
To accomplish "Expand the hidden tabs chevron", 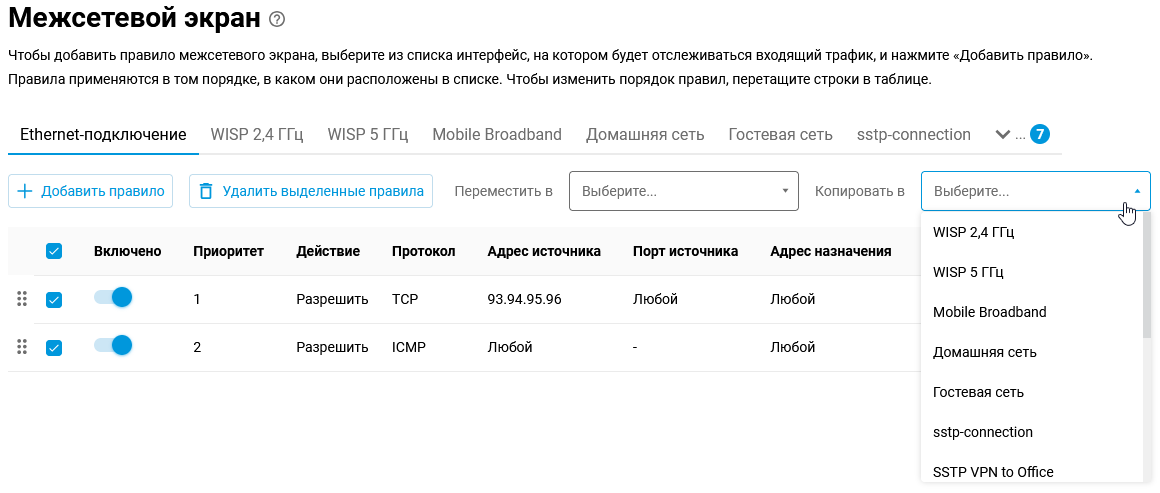I will pyautogui.click(x=1003, y=135).
